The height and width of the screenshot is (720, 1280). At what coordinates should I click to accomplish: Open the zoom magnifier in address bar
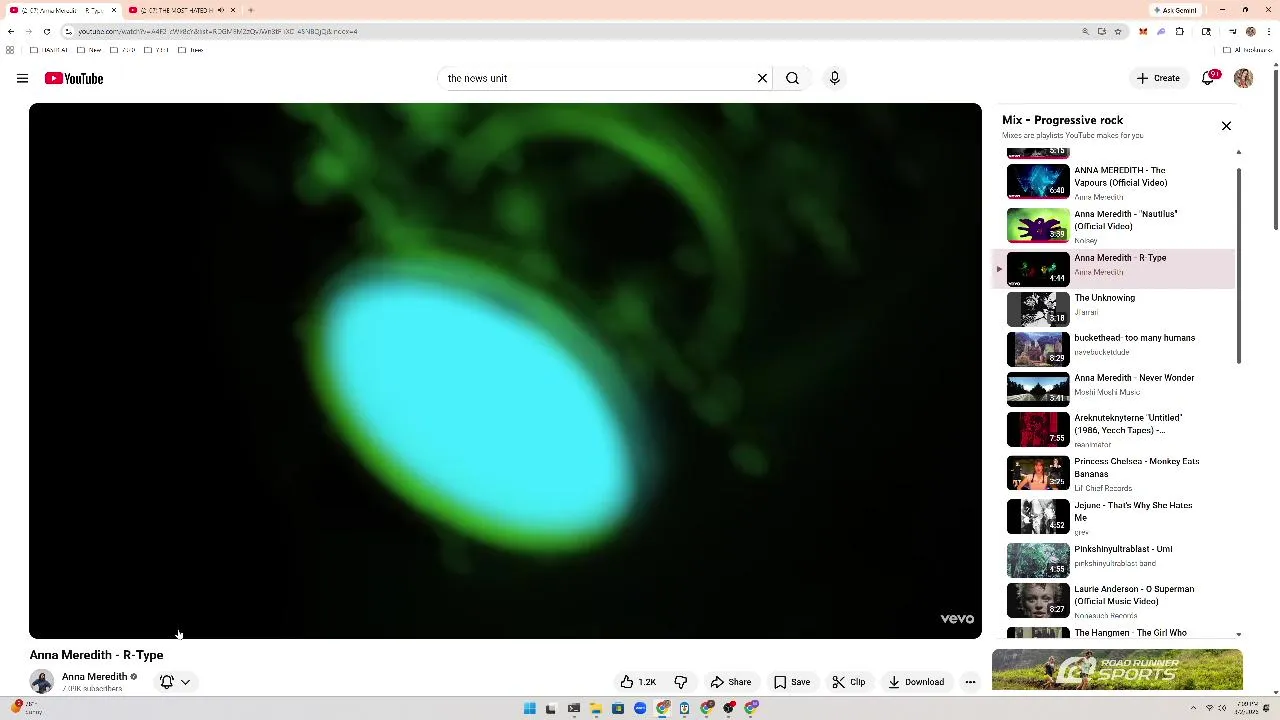[1085, 31]
